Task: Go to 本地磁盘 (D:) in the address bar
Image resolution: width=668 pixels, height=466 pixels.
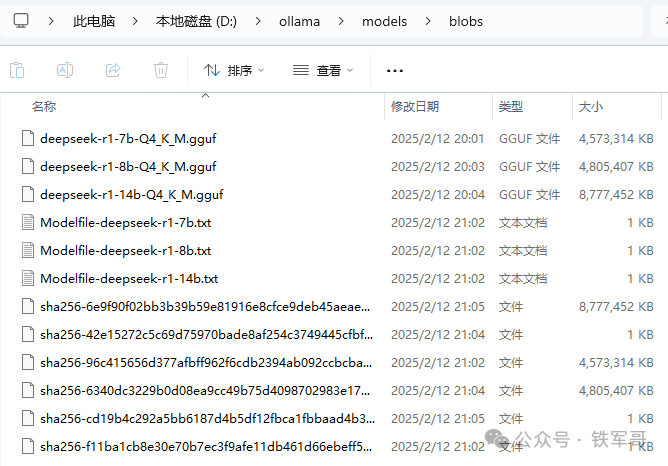Action: click(196, 21)
